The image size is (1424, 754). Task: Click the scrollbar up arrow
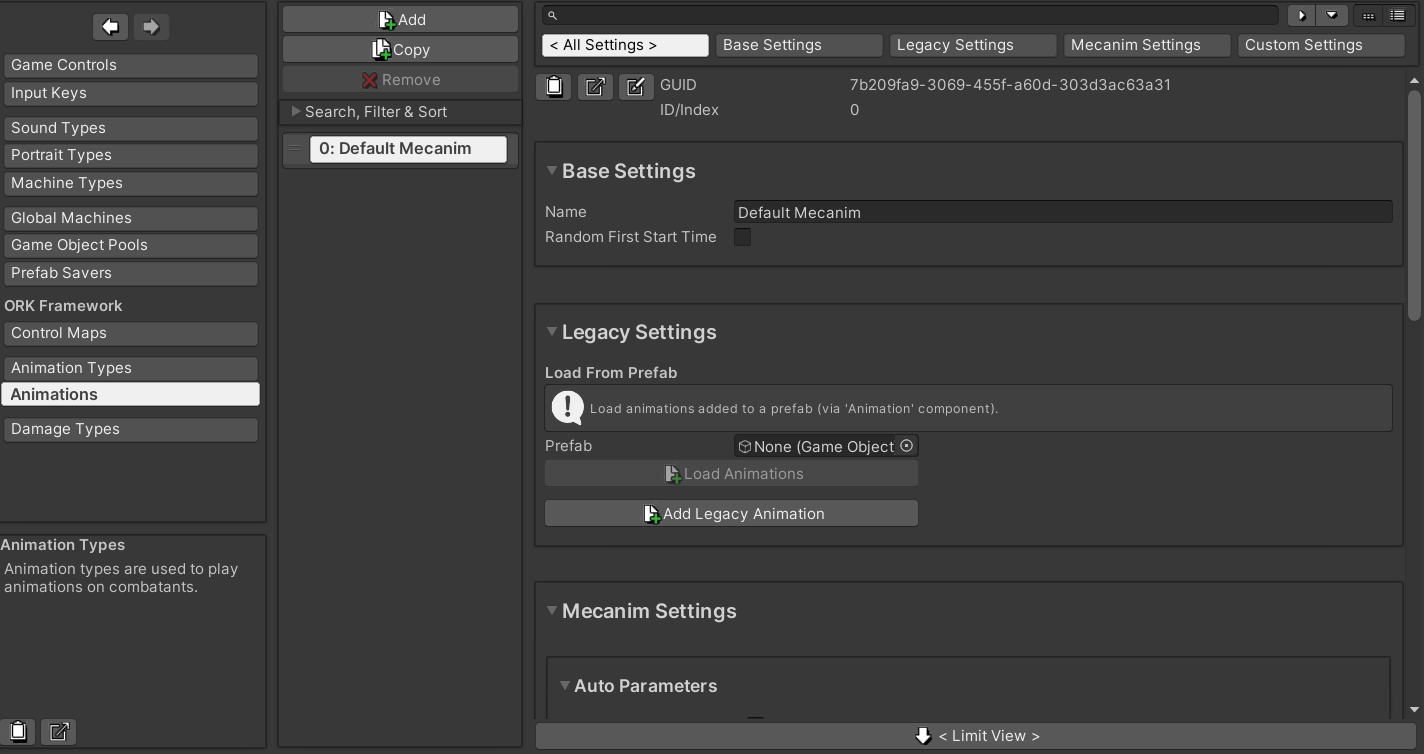[1414, 81]
